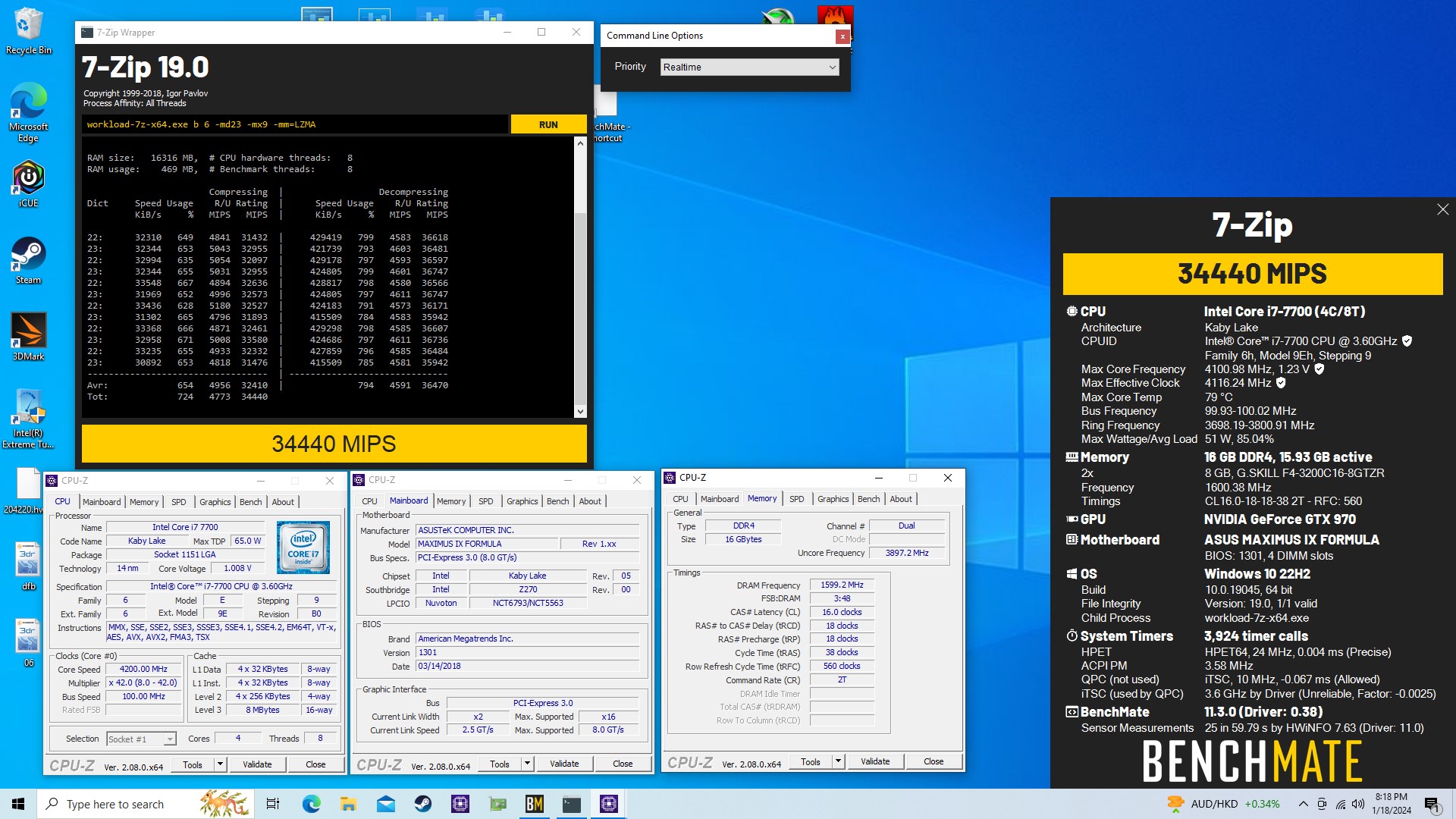Expand Tools arrow in CPU-Z Memory window
Screen dimensions: 1456x819
838,761
